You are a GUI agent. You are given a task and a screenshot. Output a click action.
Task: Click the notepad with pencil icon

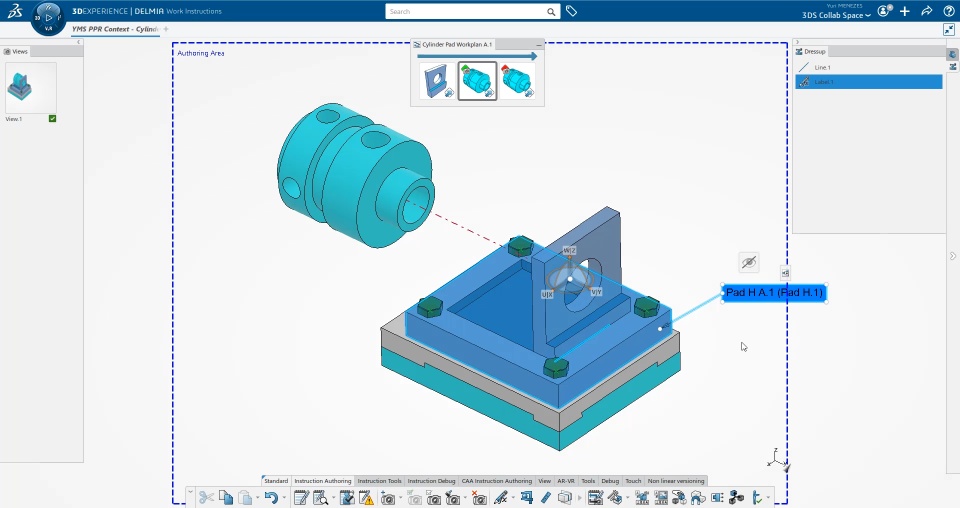[301, 498]
